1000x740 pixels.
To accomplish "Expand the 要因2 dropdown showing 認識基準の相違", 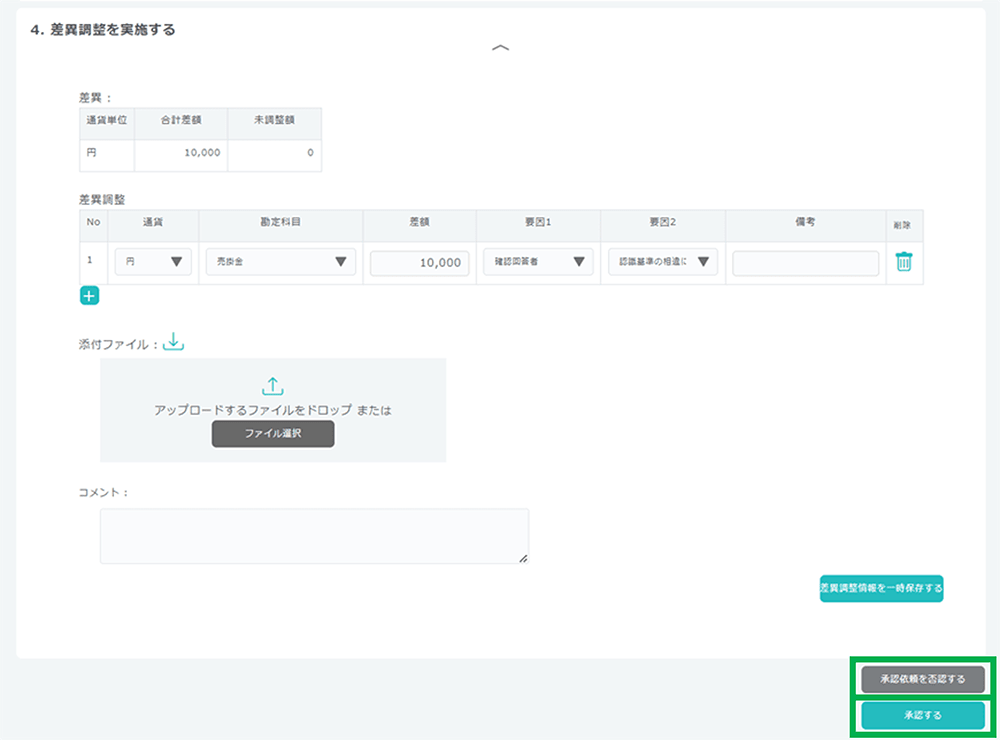I will coord(662,262).
